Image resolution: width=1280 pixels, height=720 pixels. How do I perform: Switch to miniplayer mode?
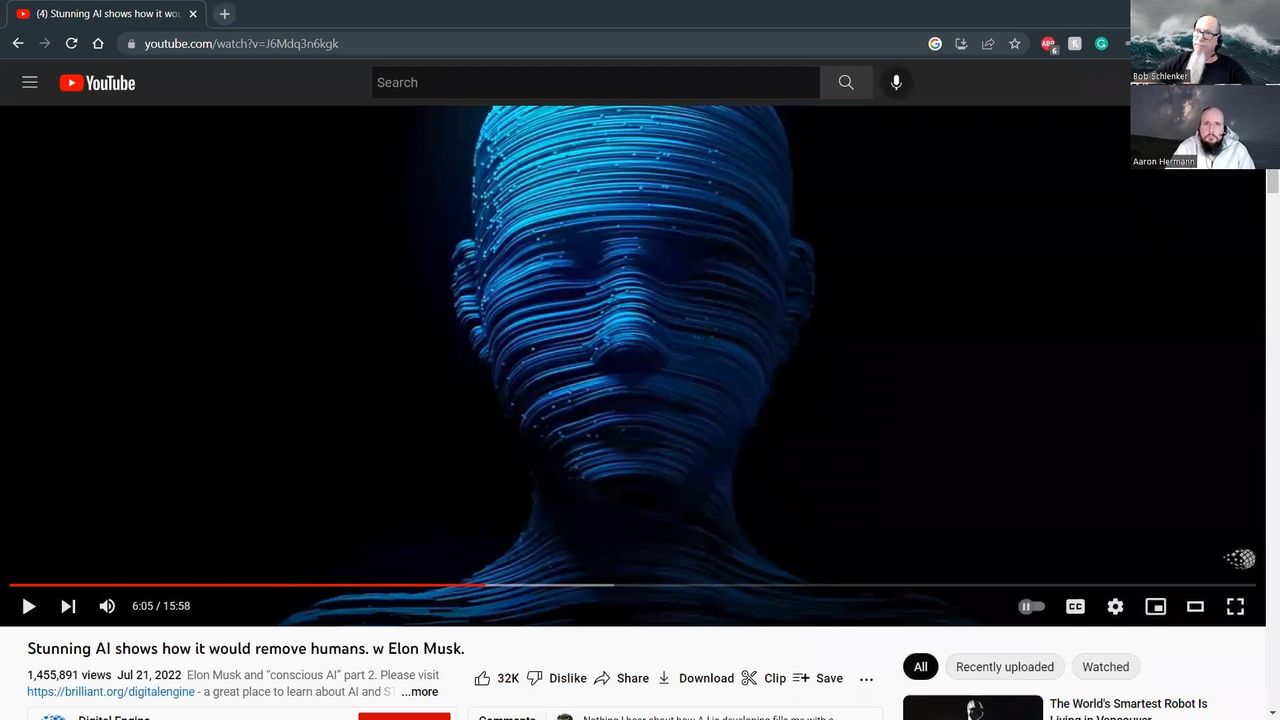(x=1155, y=606)
